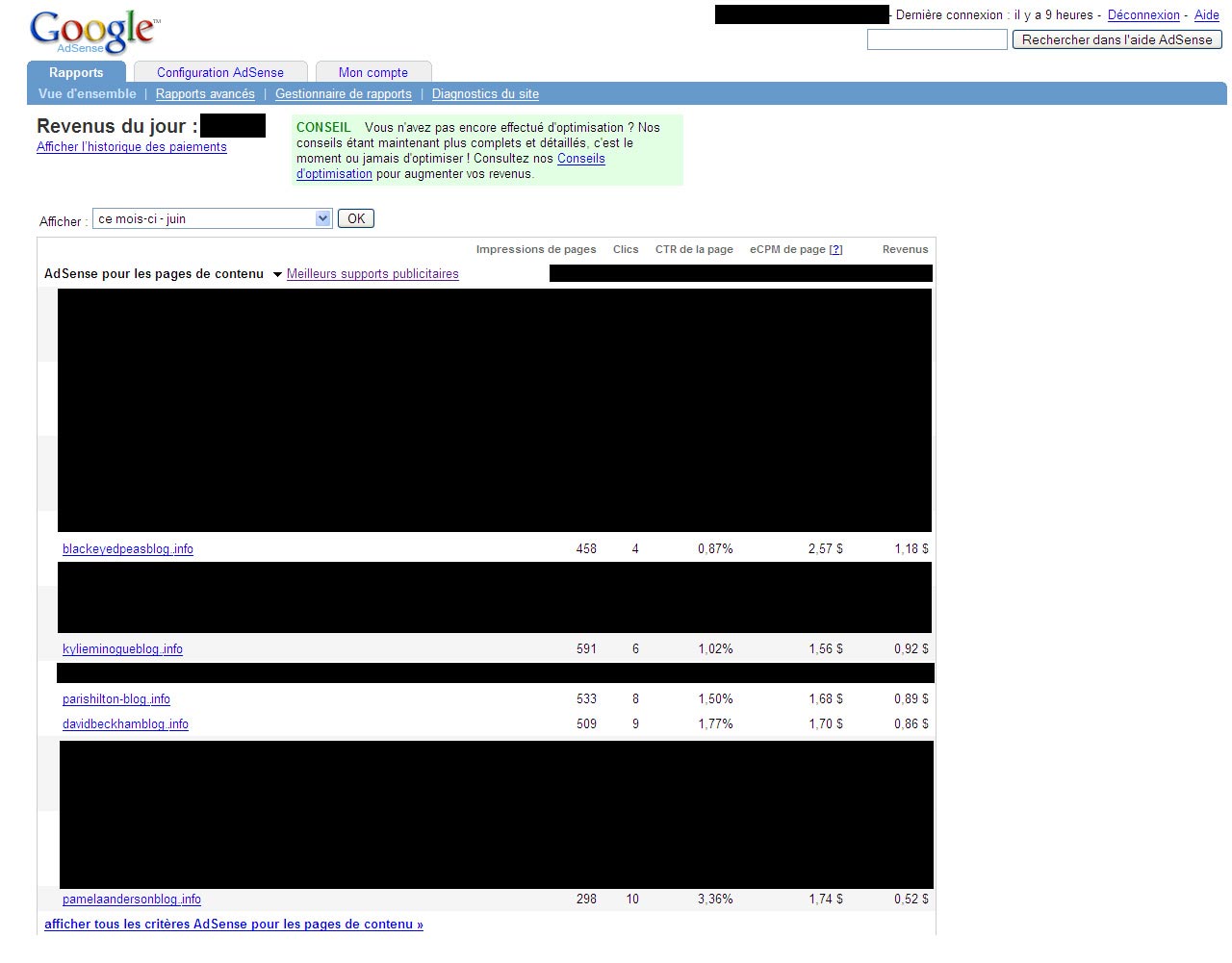This screenshot has height=963, width=1232.
Task: Click the 1,68 $ eCPM value
Action: click(825, 698)
